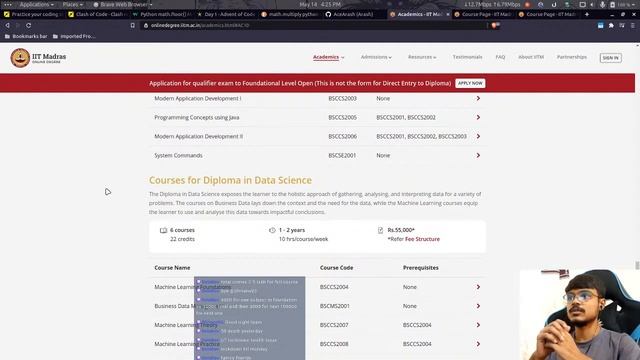Click the Prerequisites column header

[420, 268]
